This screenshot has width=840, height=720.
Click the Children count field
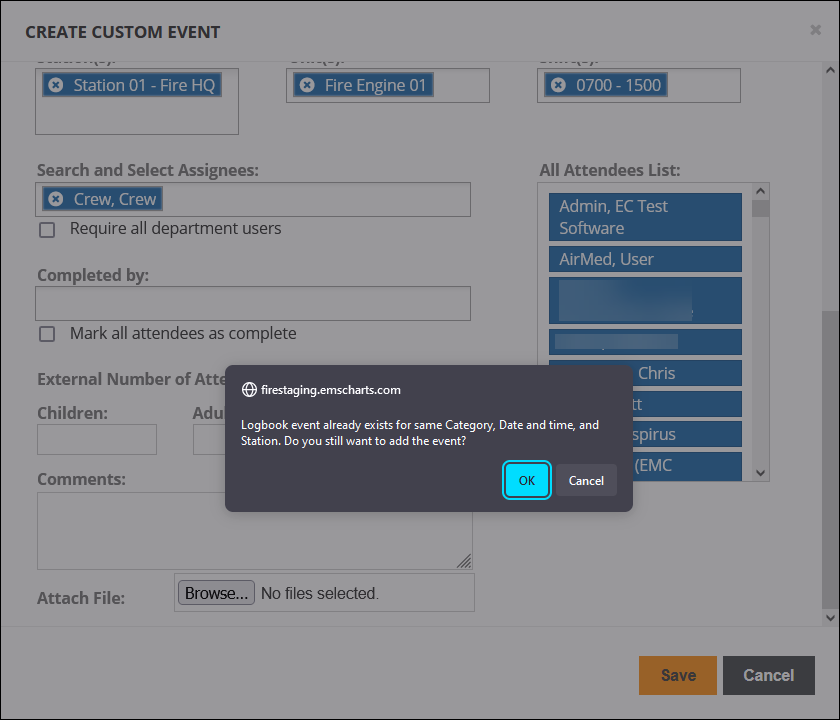pyautogui.click(x=97, y=439)
